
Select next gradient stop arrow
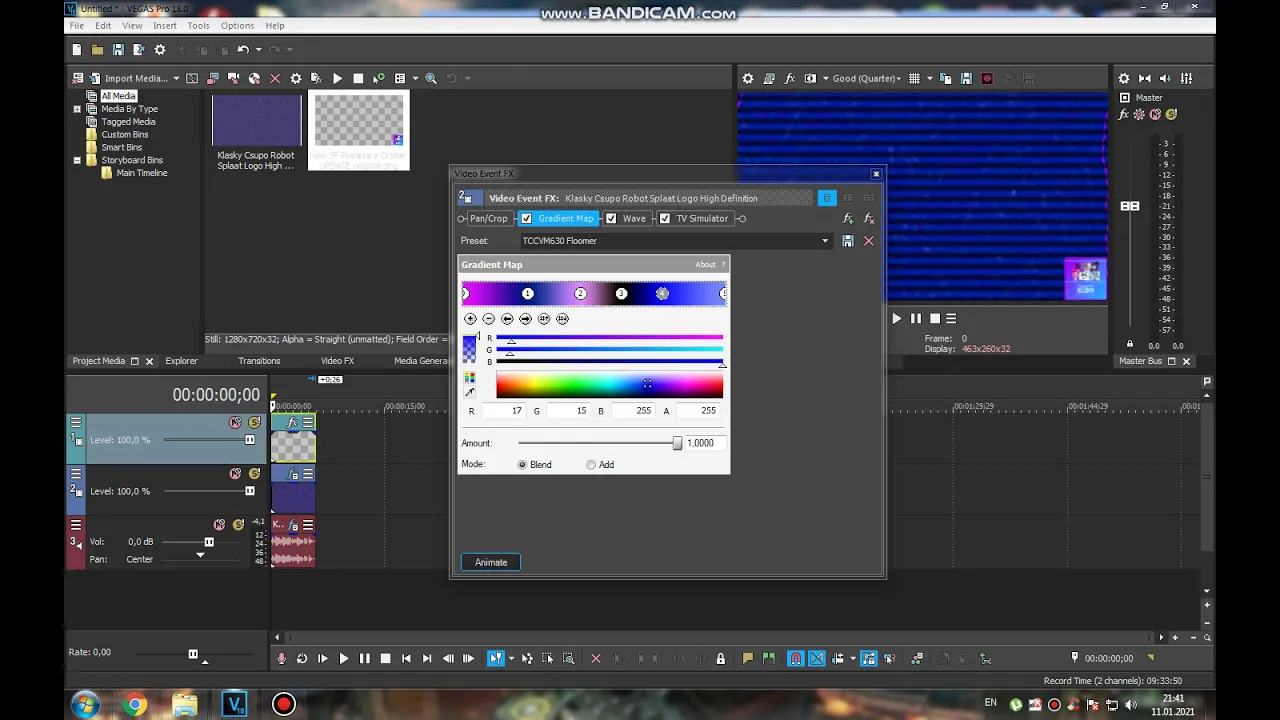pos(525,319)
